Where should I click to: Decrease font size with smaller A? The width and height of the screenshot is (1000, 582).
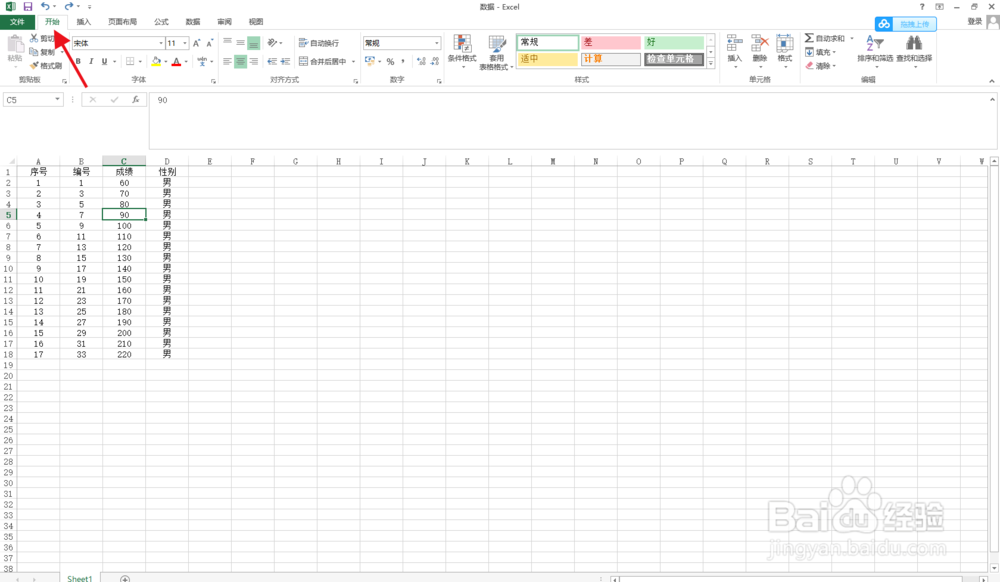[209, 43]
